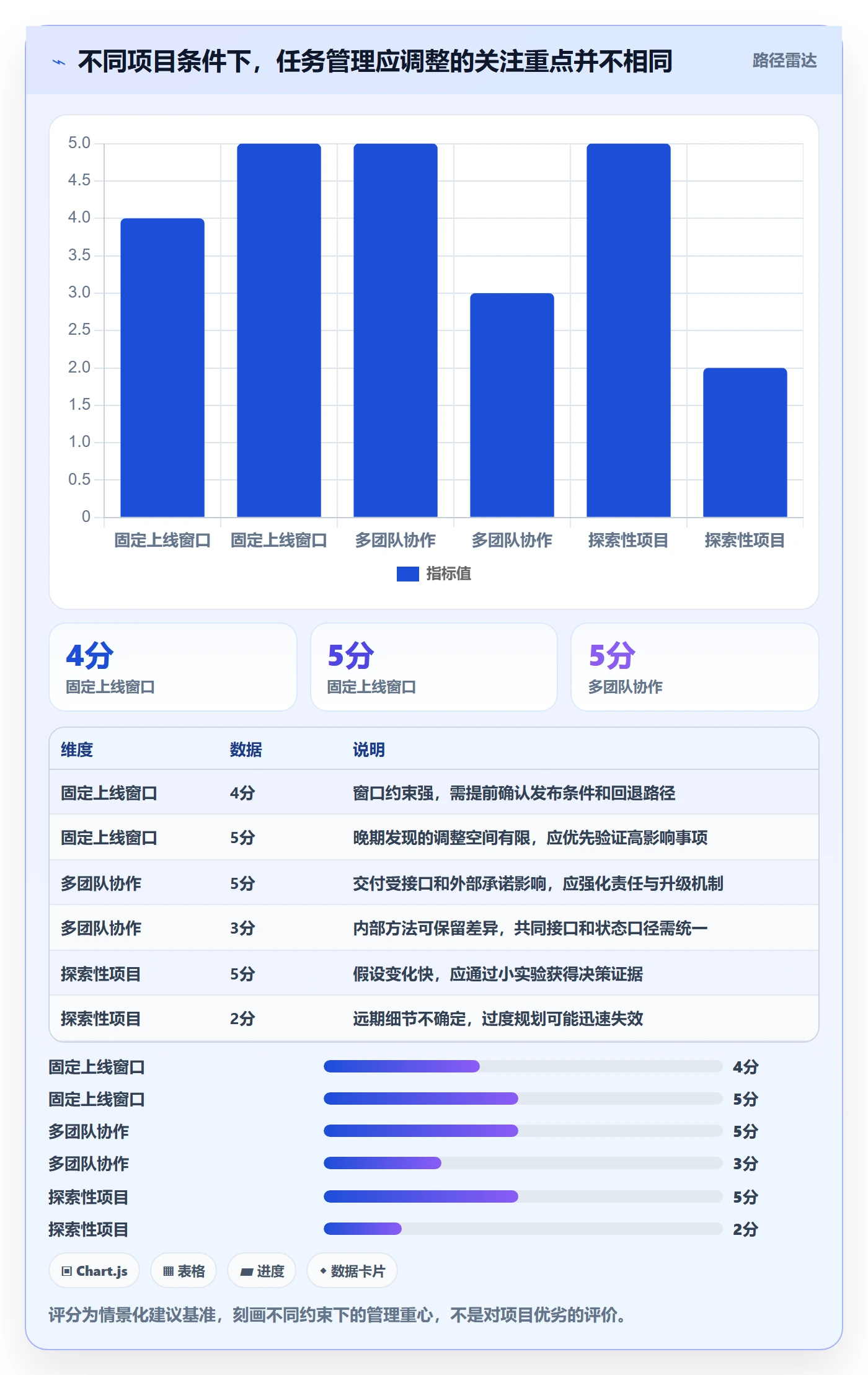
Task: Open the 4分 固定上线窗口 data card
Action: pos(173,667)
